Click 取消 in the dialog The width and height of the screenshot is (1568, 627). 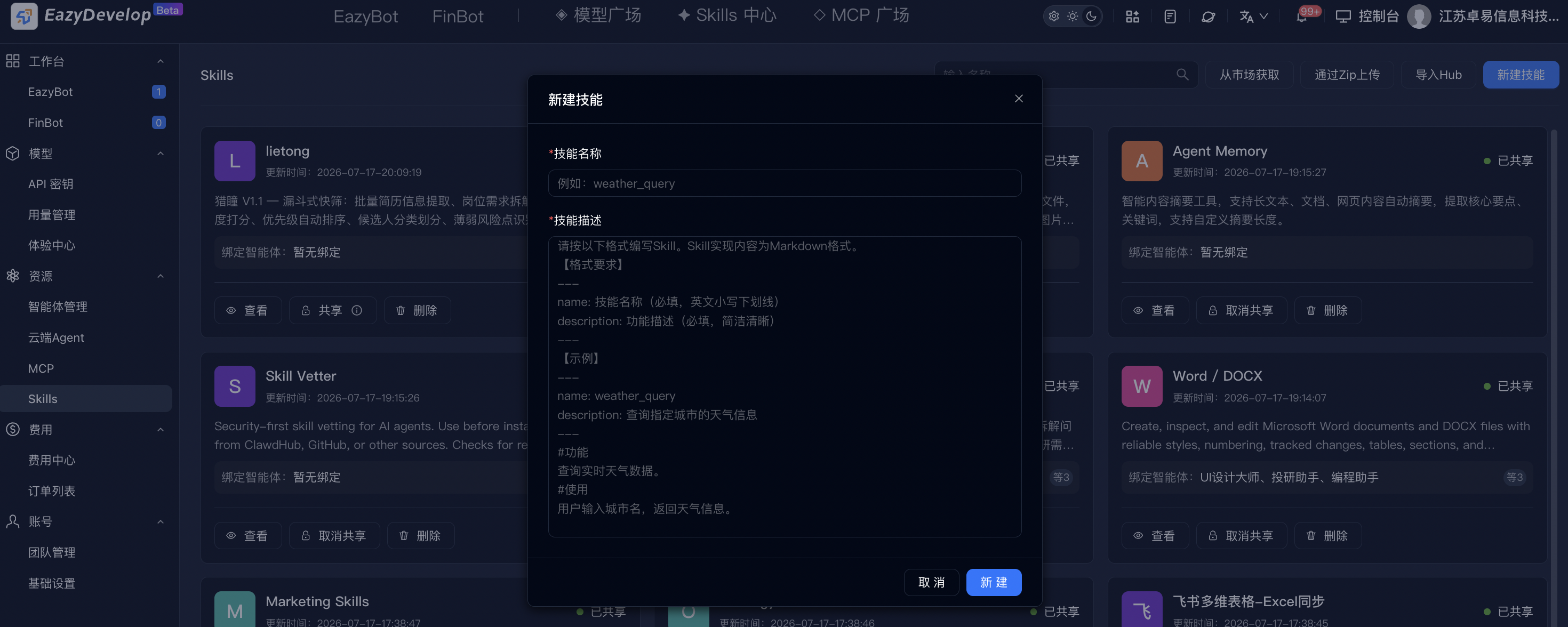point(931,582)
